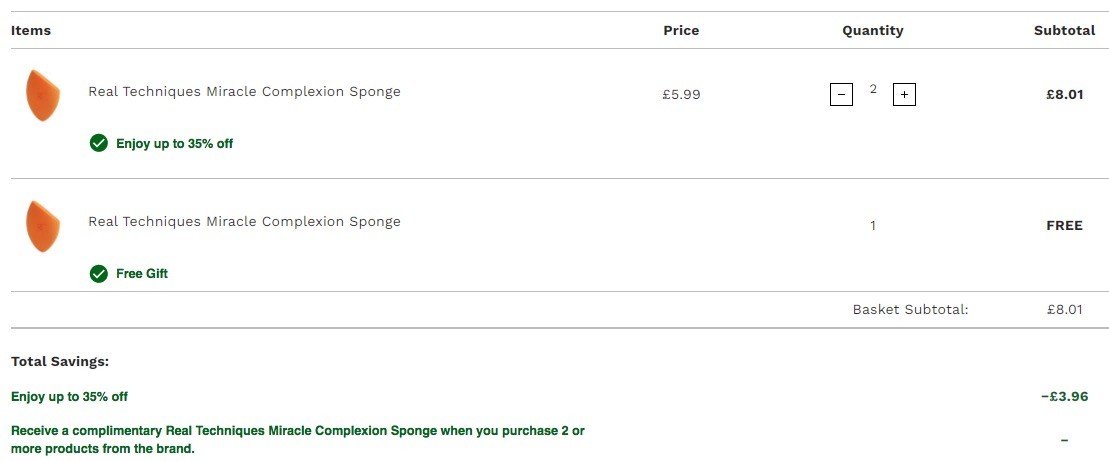Click the 'Free Gift' label
1109x461 pixels.
[142, 274]
